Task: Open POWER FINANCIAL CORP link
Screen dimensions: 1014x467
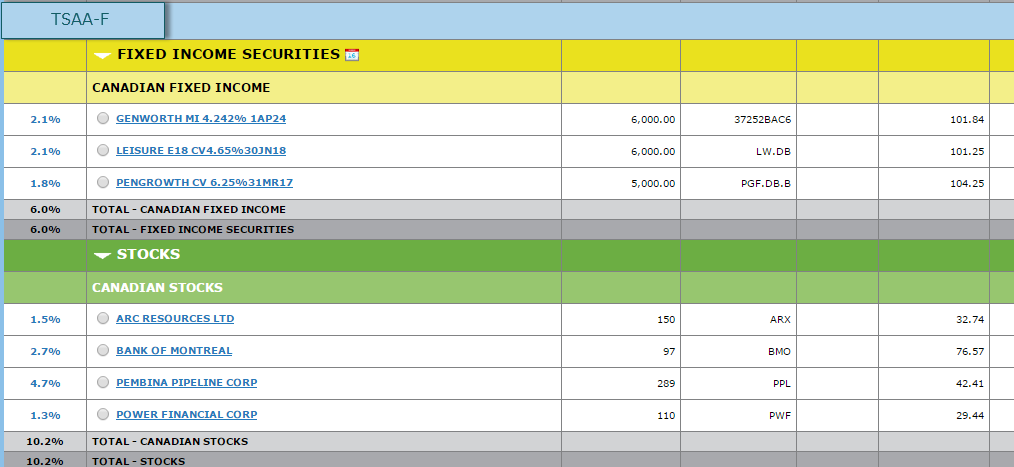Action: tap(186, 414)
